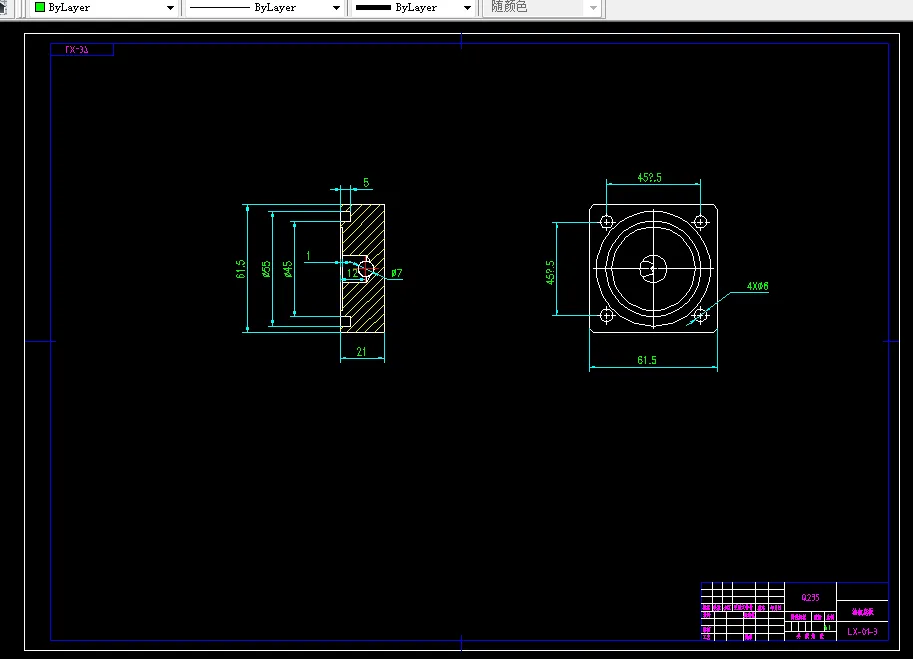
Task: Pick the top-left bolt hole in front view
Action: pos(607,222)
